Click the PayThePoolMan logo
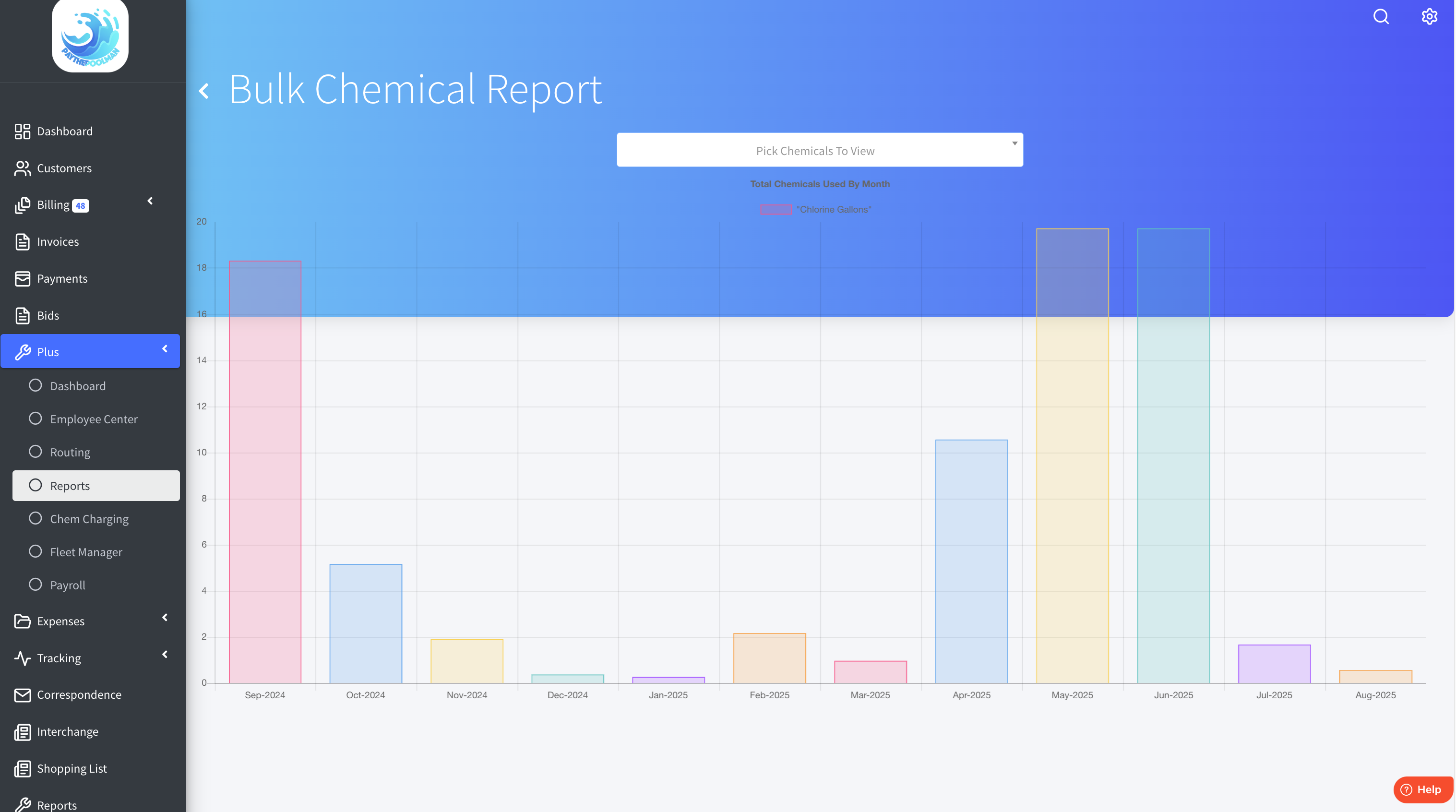 90,35
